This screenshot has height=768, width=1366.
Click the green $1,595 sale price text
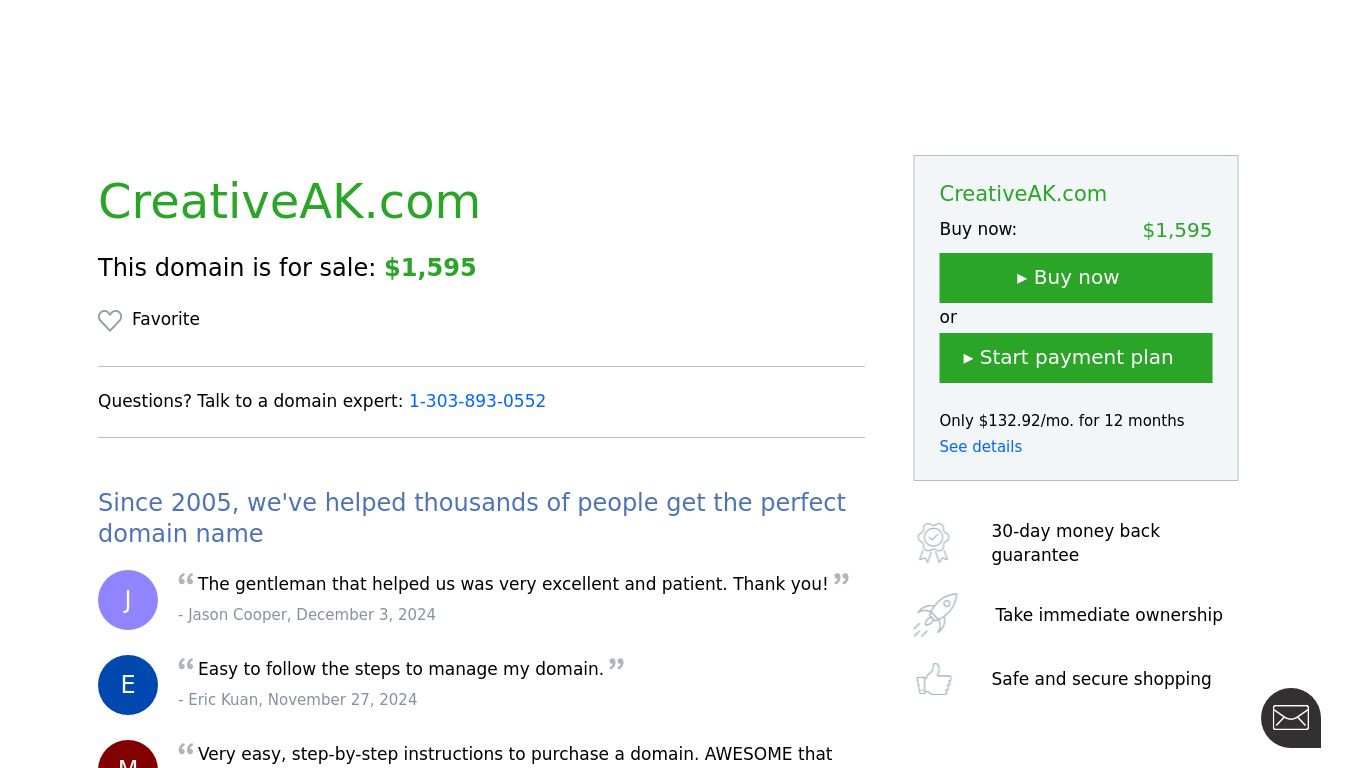pyautogui.click(x=430, y=268)
